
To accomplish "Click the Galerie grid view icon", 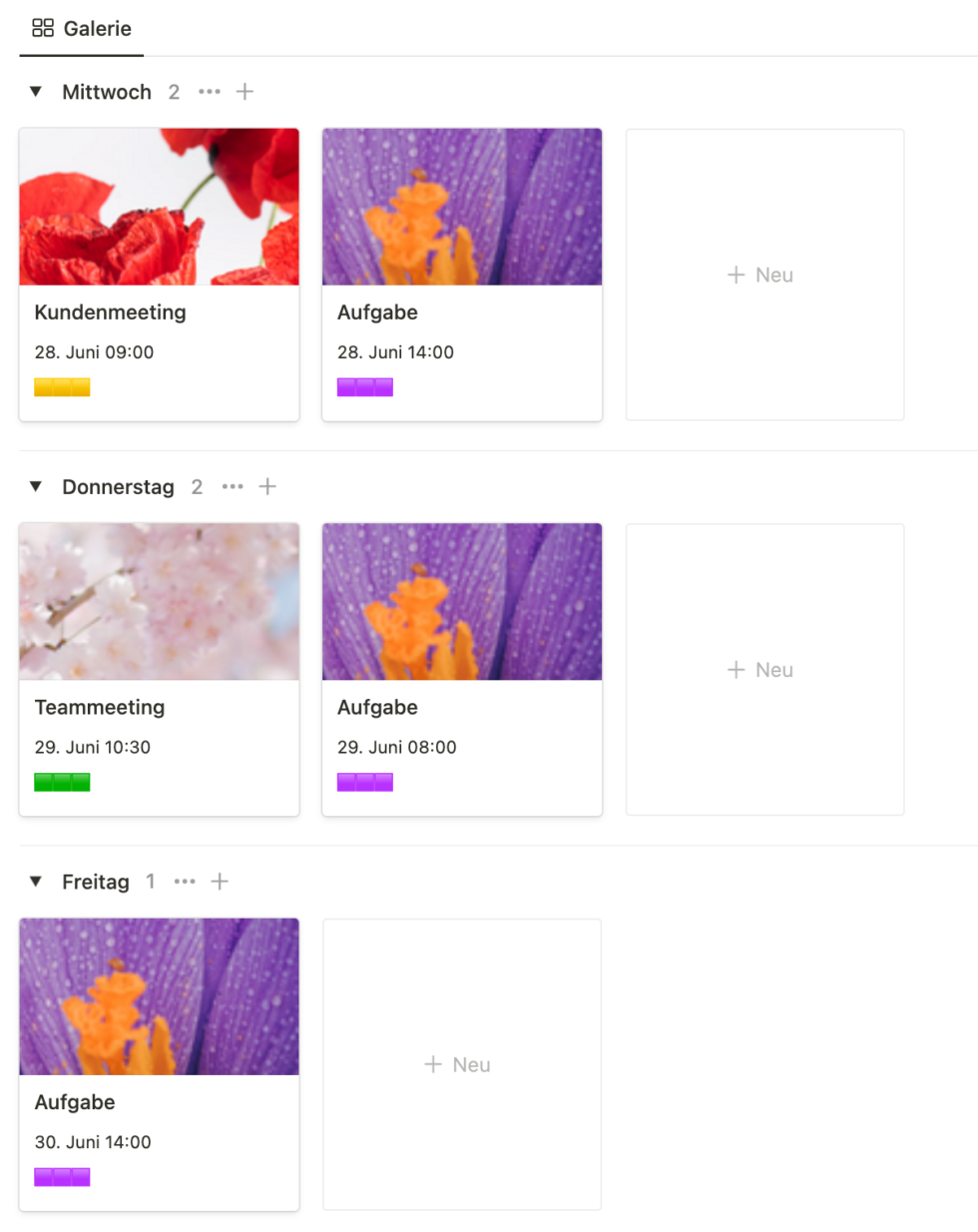I will click(43, 28).
